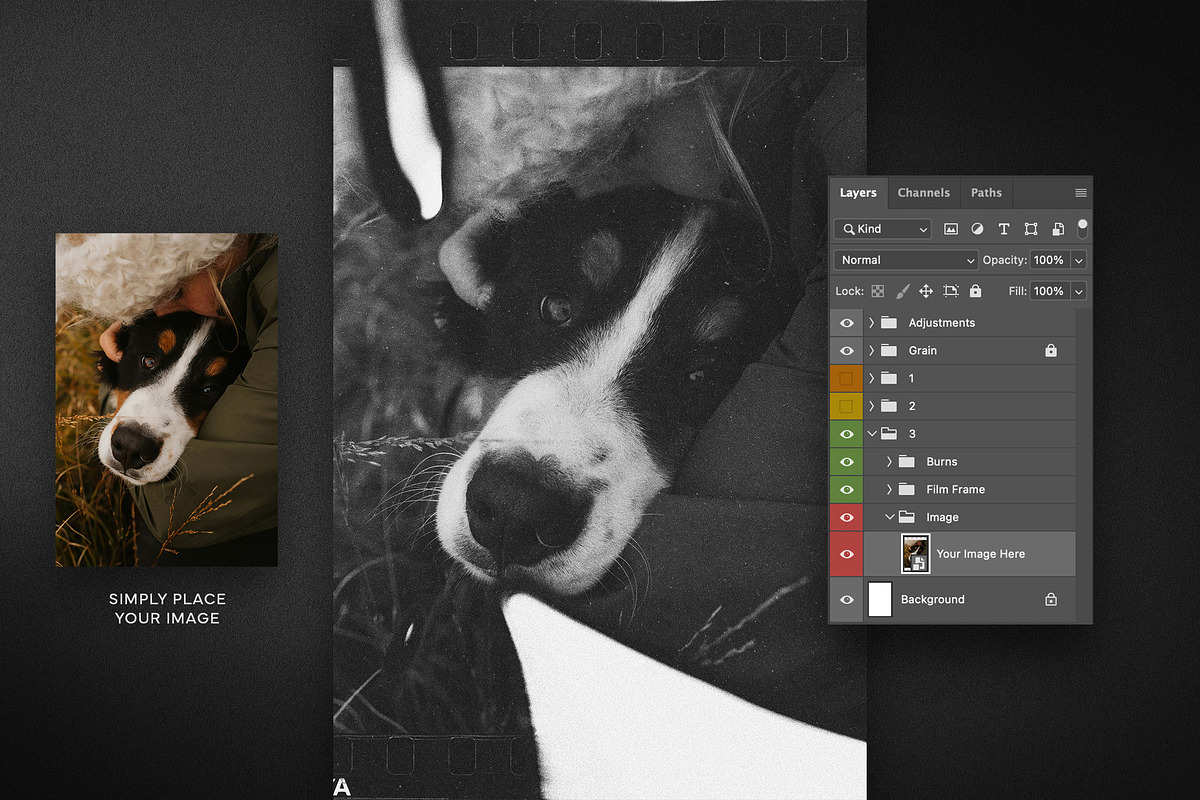The image size is (1200, 800).
Task: Expand the Burns group
Action: (889, 462)
